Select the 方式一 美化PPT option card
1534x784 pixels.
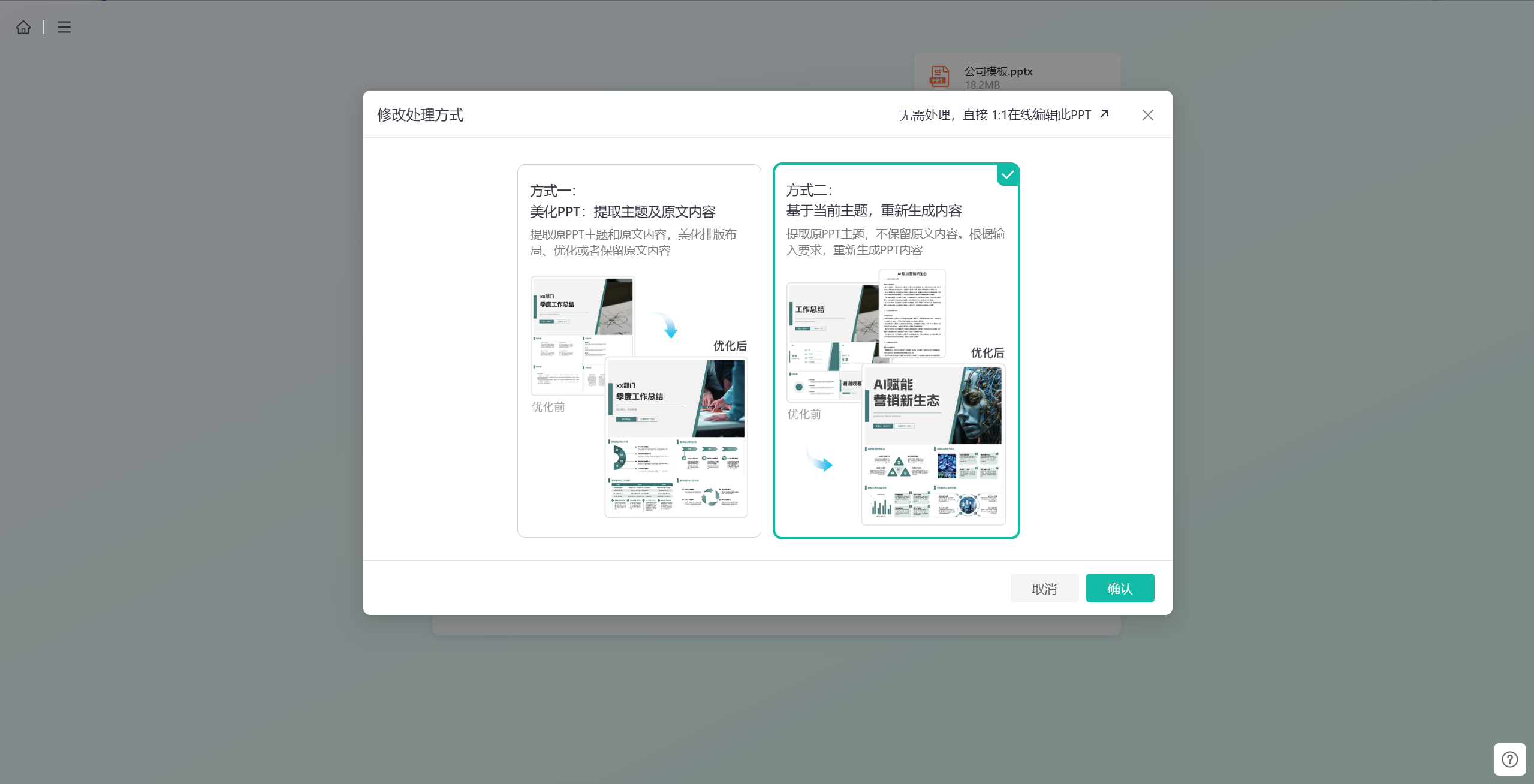pyautogui.click(x=639, y=351)
